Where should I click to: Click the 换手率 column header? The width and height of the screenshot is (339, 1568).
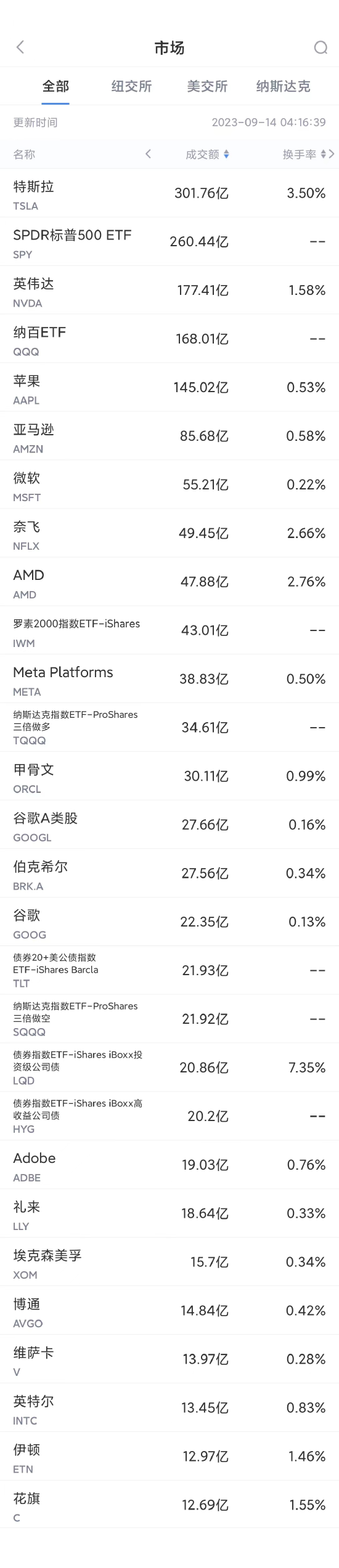point(300,155)
